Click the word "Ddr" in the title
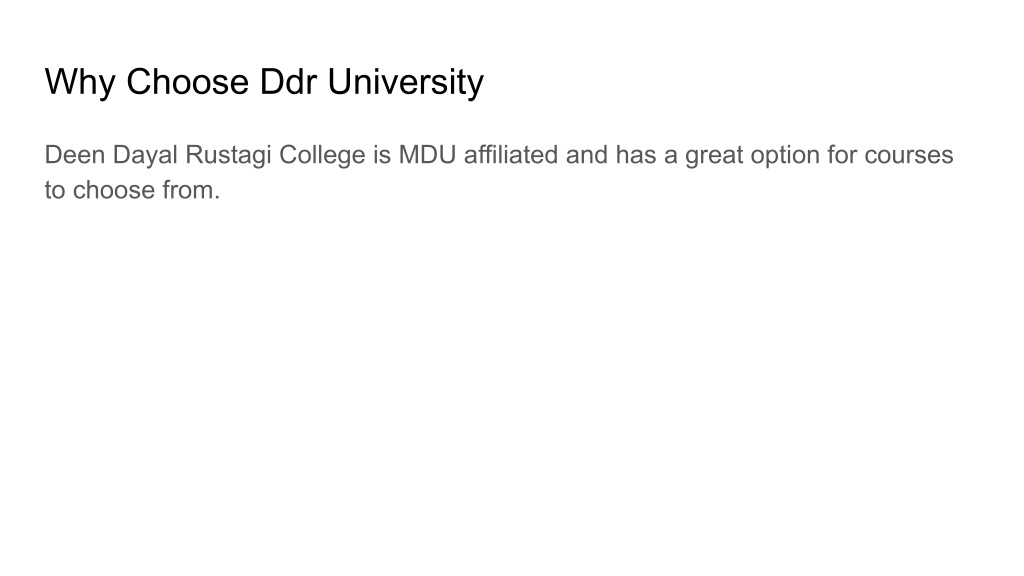Image resolution: width=1024 pixels, height=576 pixels. [x=288, y=82]
